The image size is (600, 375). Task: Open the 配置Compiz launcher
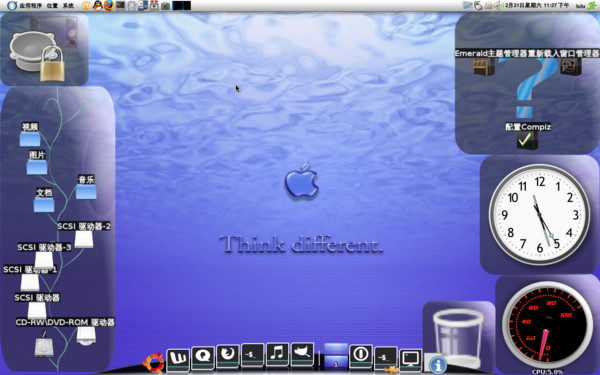527,135
